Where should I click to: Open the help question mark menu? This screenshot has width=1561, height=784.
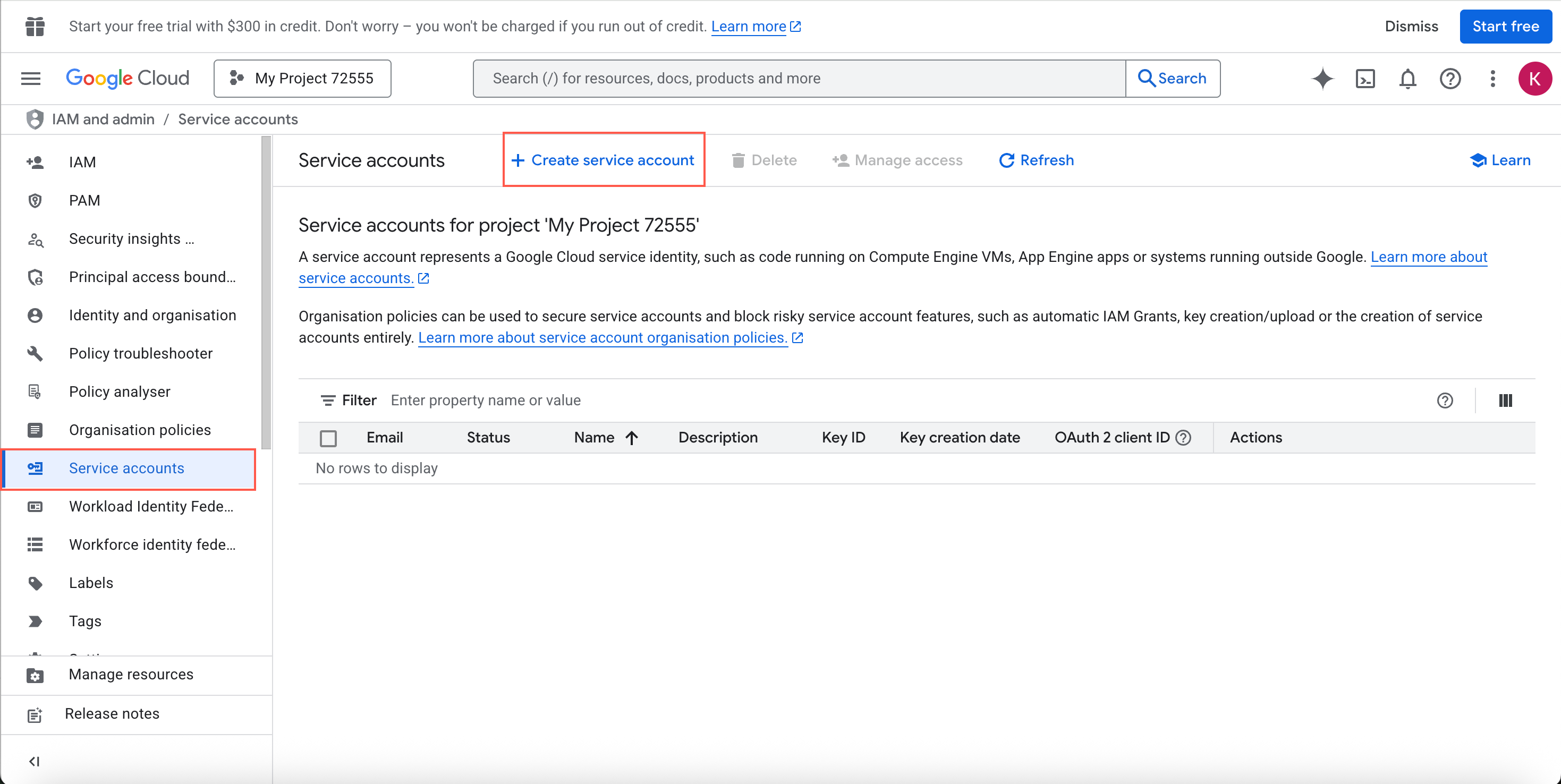pos(1449,79)
